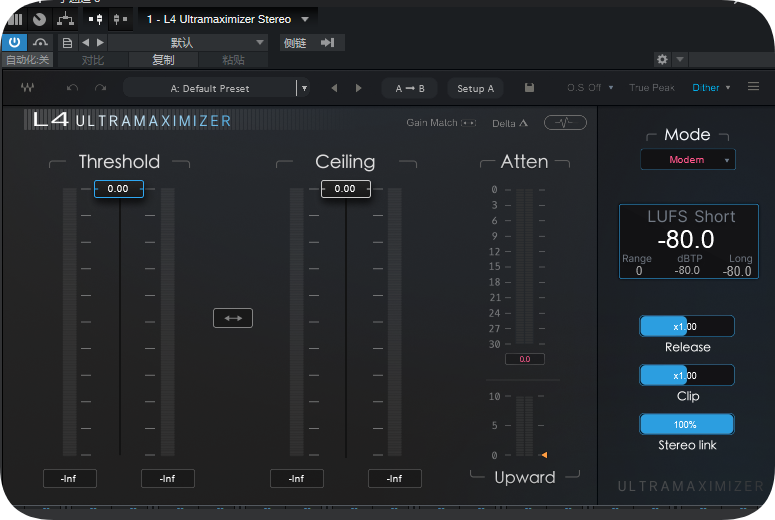Load the previous preset with left arrow
This screenshot has width=775, height=520.
coord(335,88)
